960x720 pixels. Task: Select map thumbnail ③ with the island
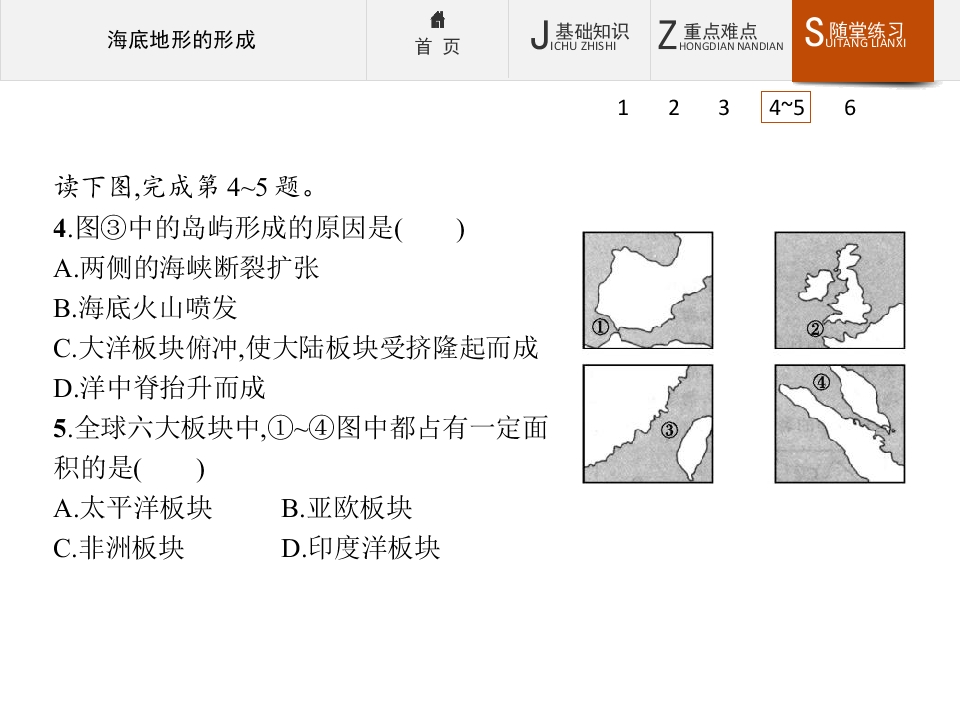(648, 423)
